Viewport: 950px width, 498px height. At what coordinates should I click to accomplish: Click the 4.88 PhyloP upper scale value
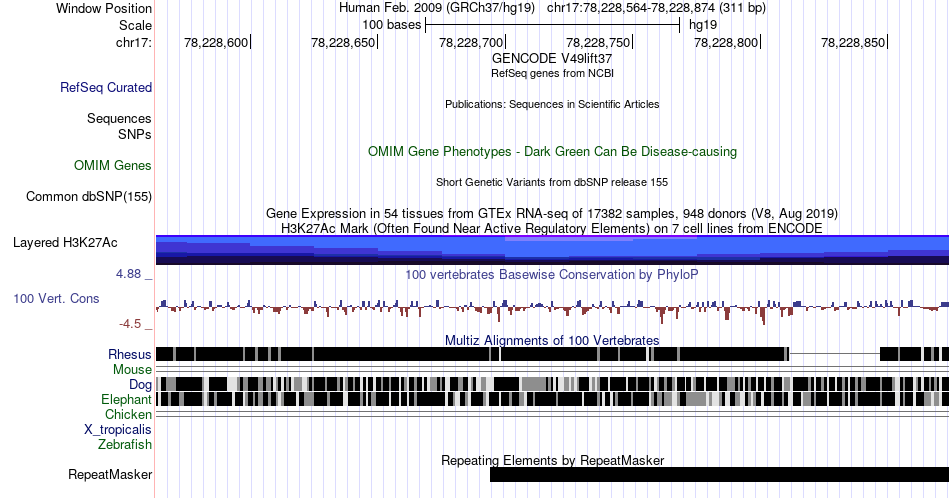tap(128, 274)
